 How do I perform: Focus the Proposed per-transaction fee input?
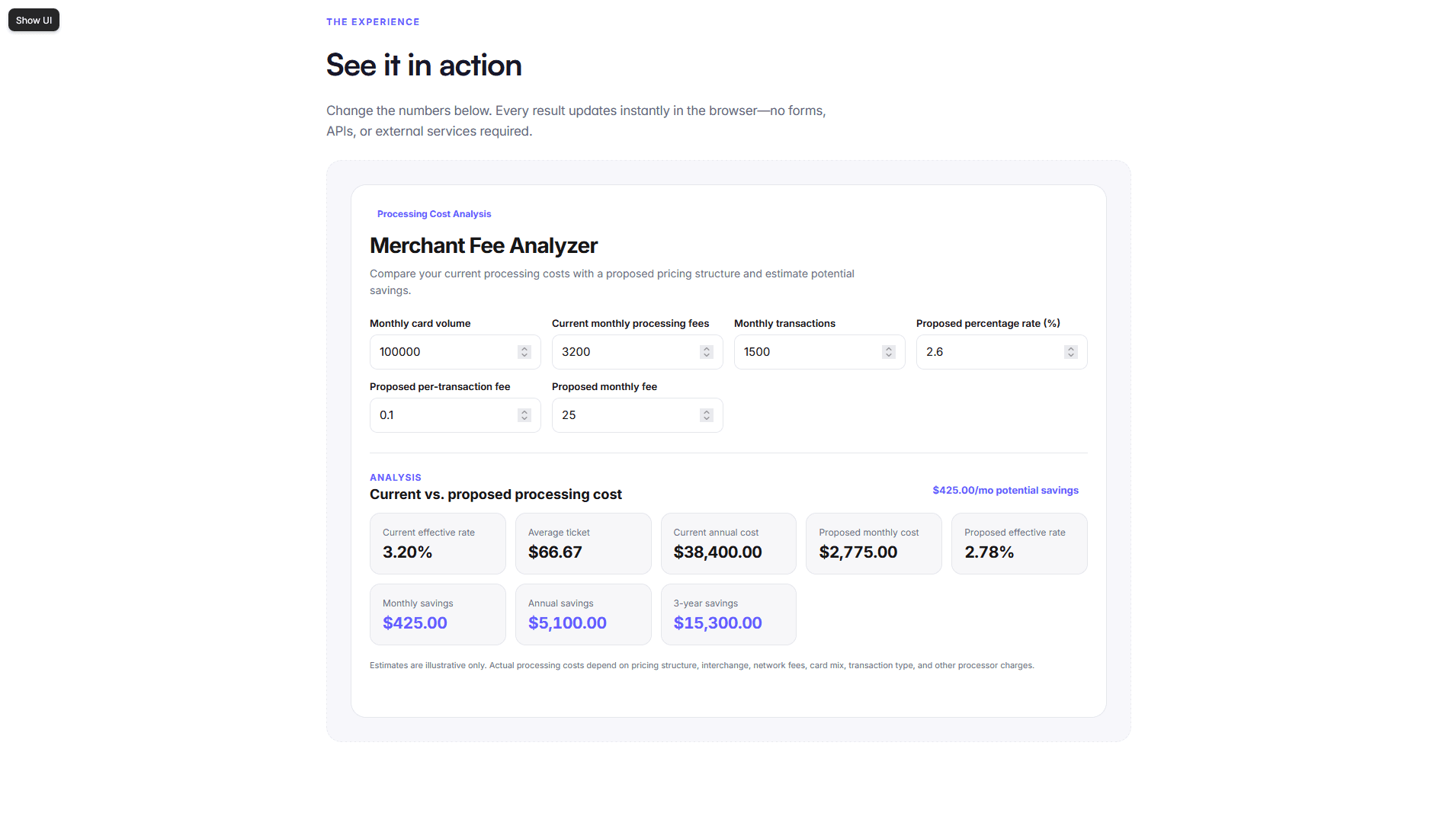pos(455,415)
